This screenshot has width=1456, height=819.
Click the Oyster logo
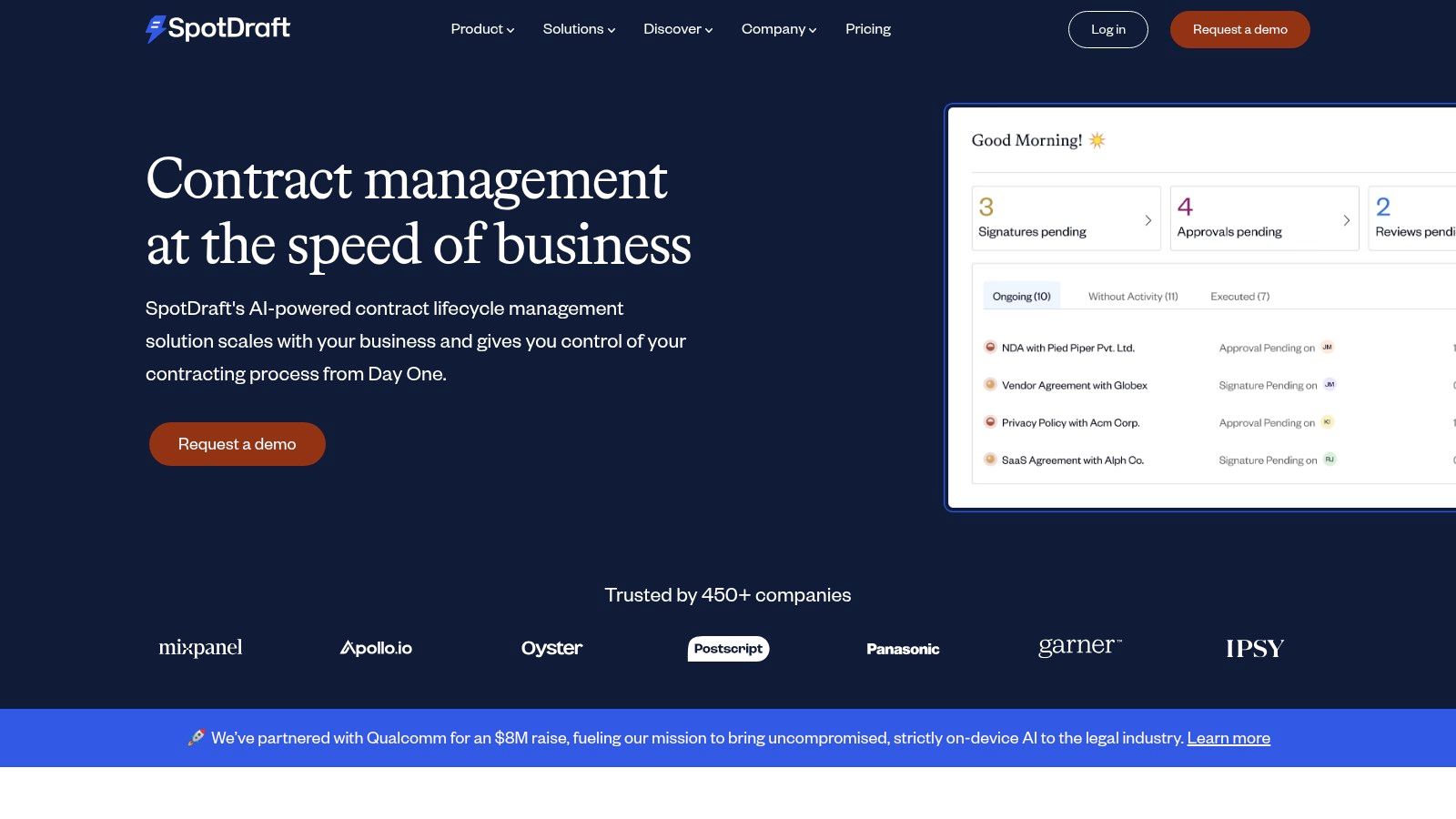pyautogui.click(x=551, y=648)
